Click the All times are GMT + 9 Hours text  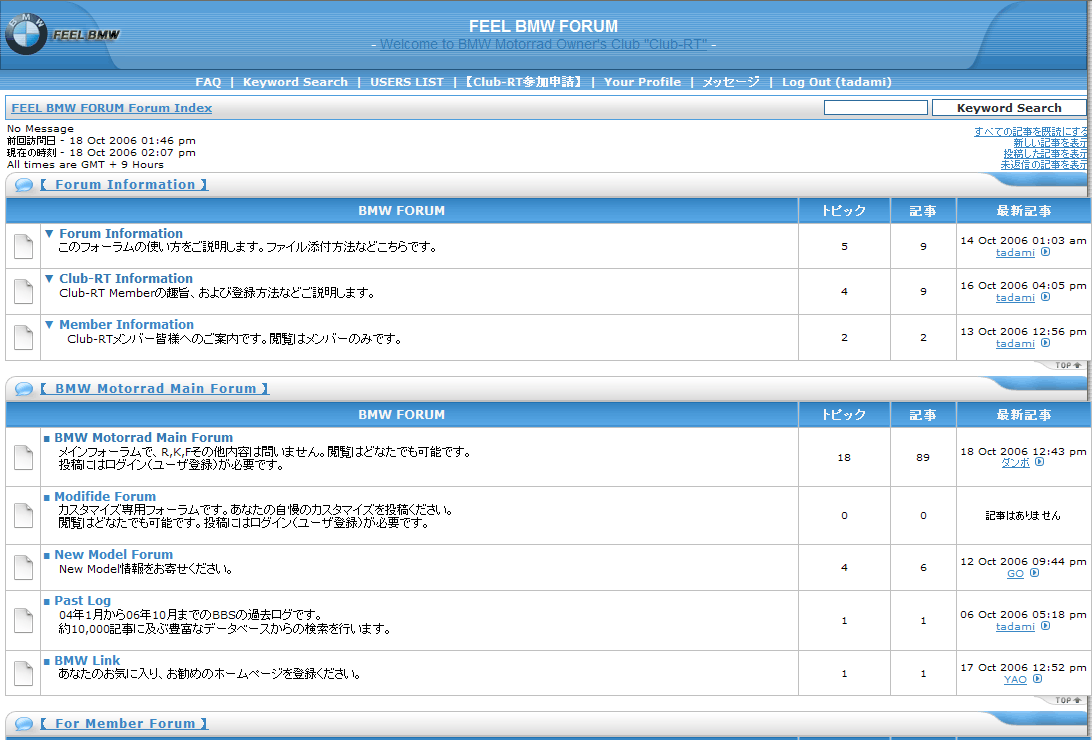[86, 165]
